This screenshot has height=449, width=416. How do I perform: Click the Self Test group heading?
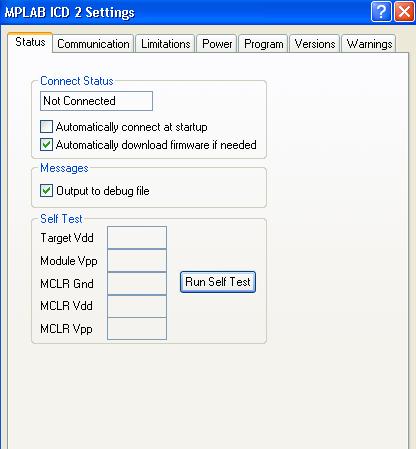[x=61, y=219]
